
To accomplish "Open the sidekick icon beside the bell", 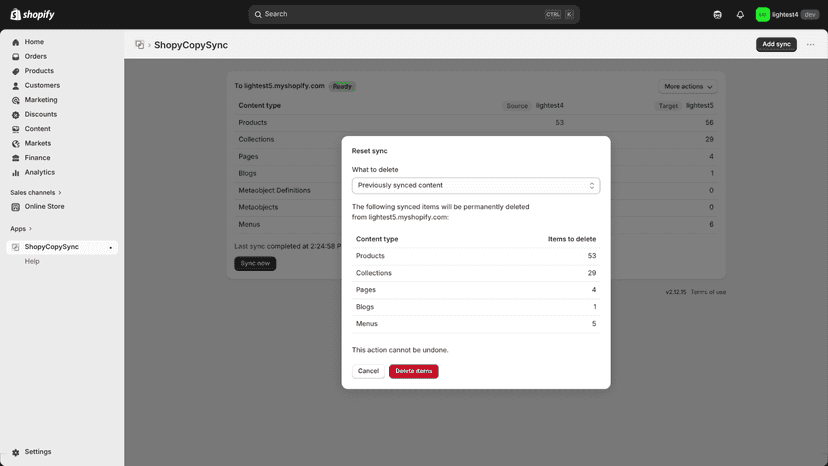I will (x=718, y=15).
